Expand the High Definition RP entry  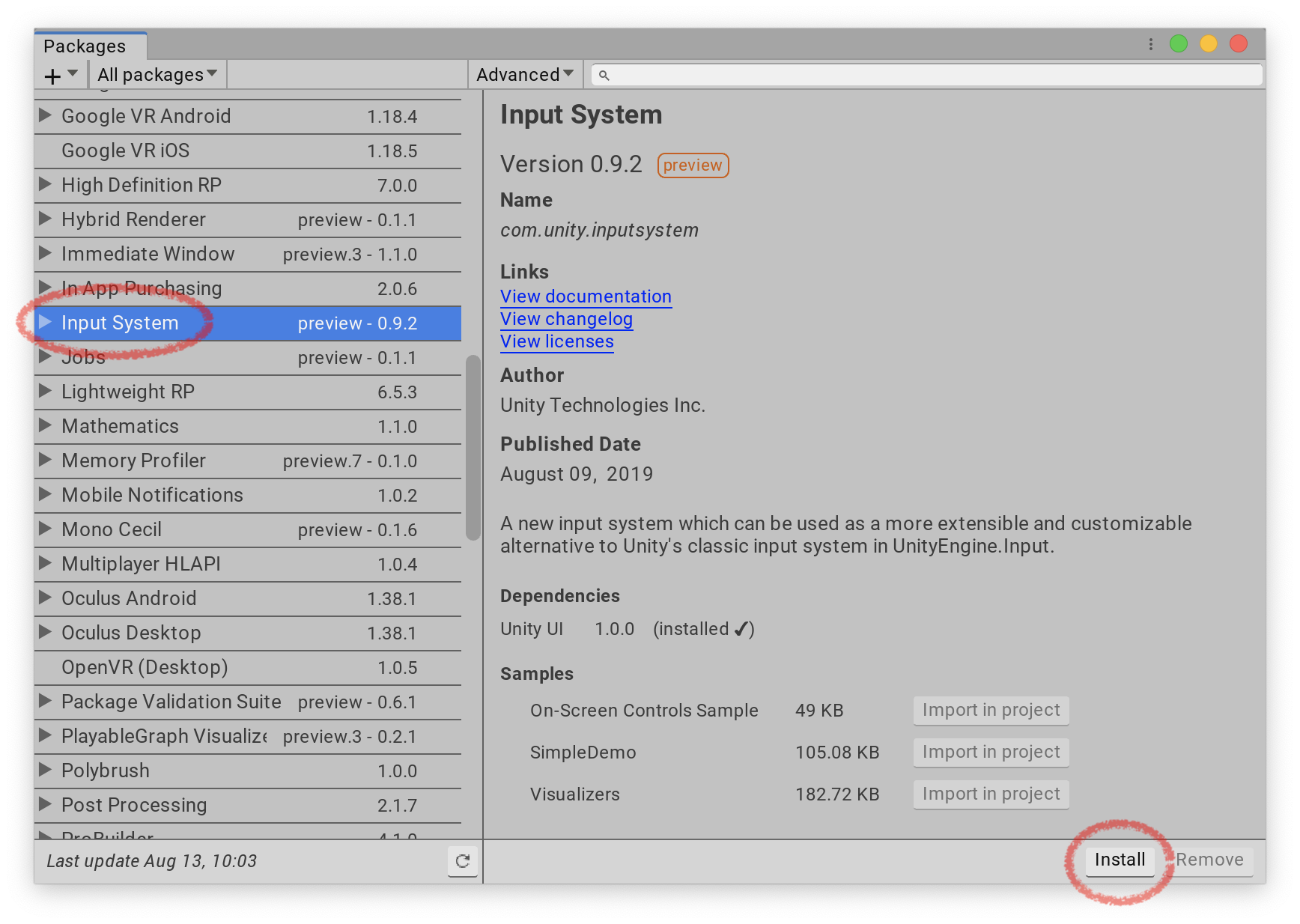[x=45, y=185]
